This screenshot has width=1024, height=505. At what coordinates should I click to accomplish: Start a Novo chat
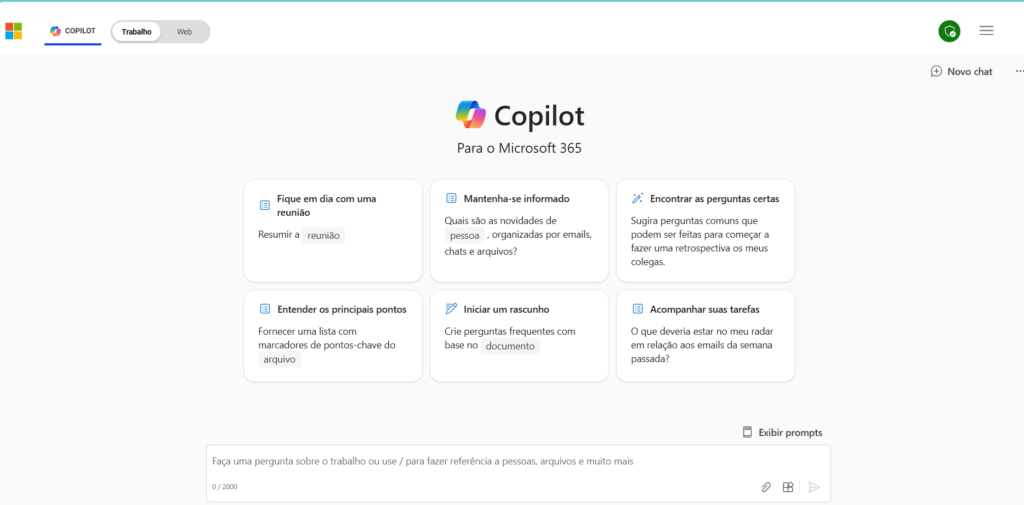(961, 71)
